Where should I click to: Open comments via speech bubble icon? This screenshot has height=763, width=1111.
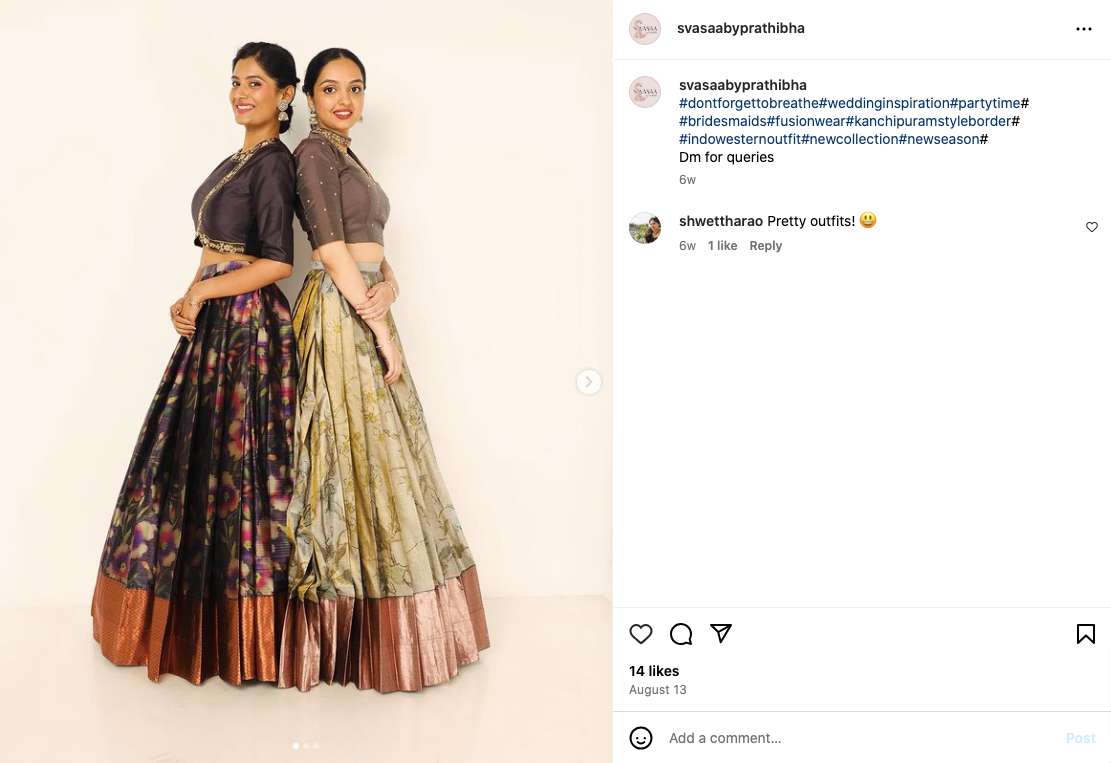click(x=681, y=633)
